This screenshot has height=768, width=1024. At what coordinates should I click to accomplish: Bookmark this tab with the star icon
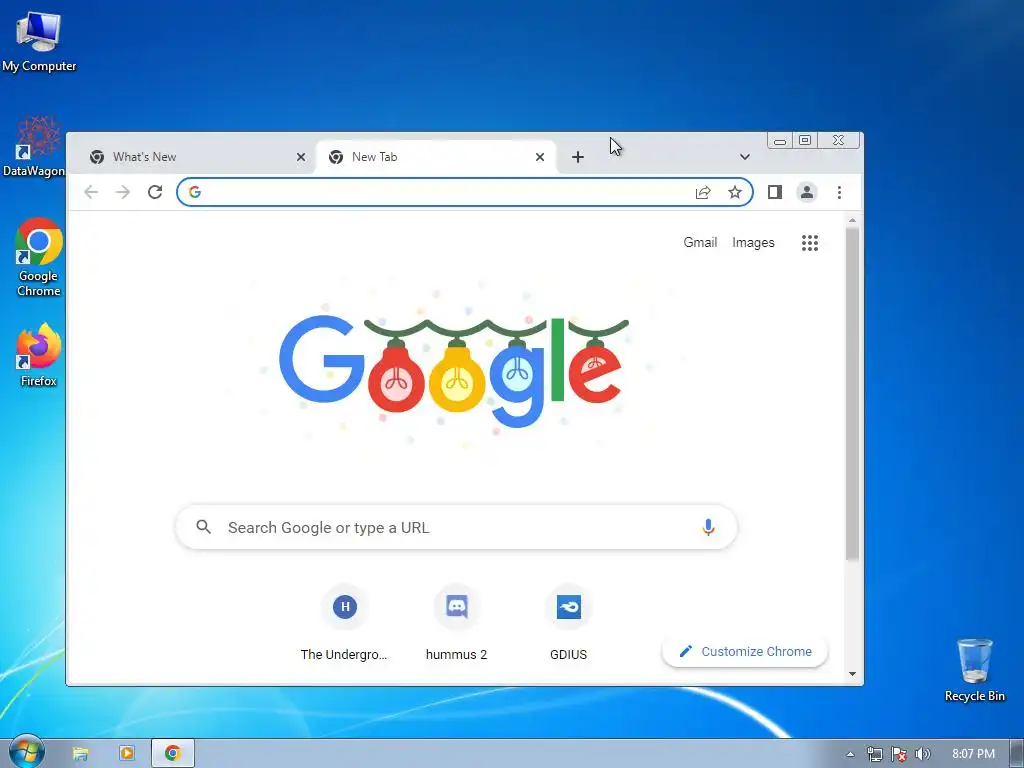click(x=735, y=192)
